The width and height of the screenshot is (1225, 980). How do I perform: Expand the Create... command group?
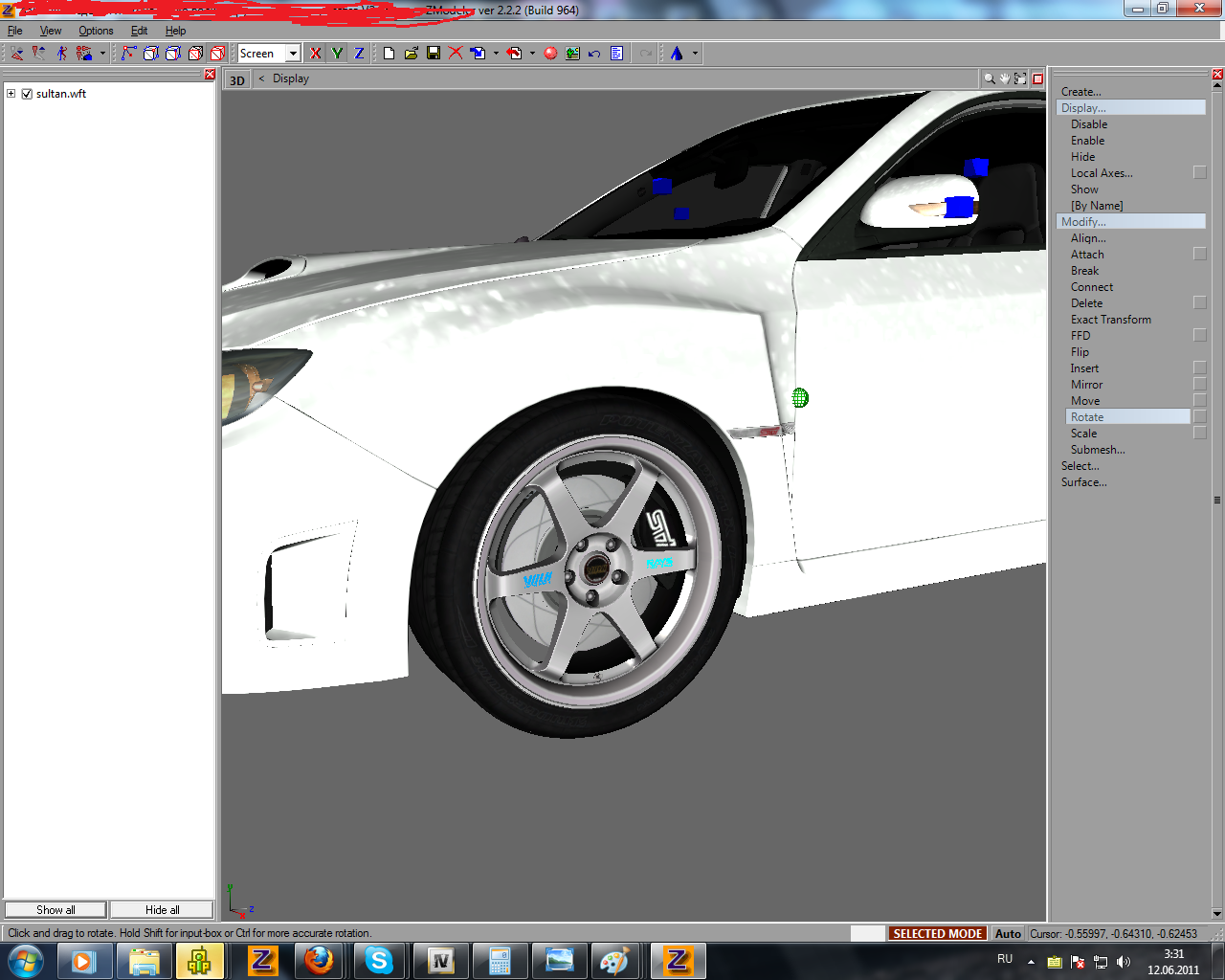pyautogui.click(x=1080, y=92)
